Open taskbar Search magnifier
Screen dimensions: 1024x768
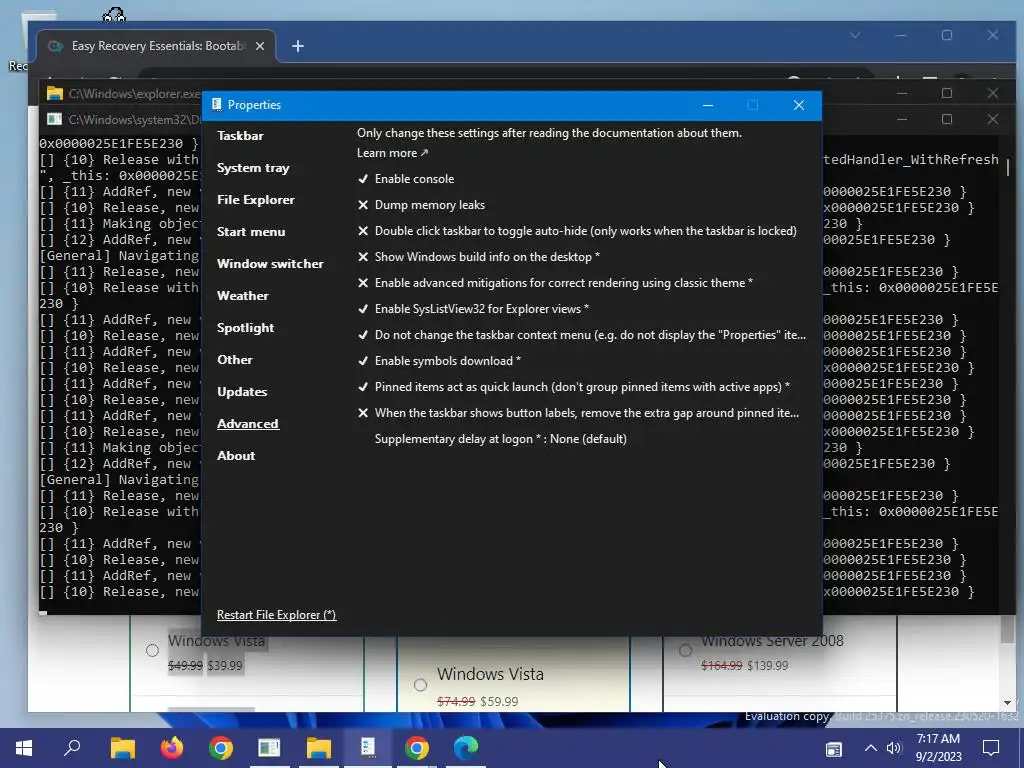(x=72, y=748)
